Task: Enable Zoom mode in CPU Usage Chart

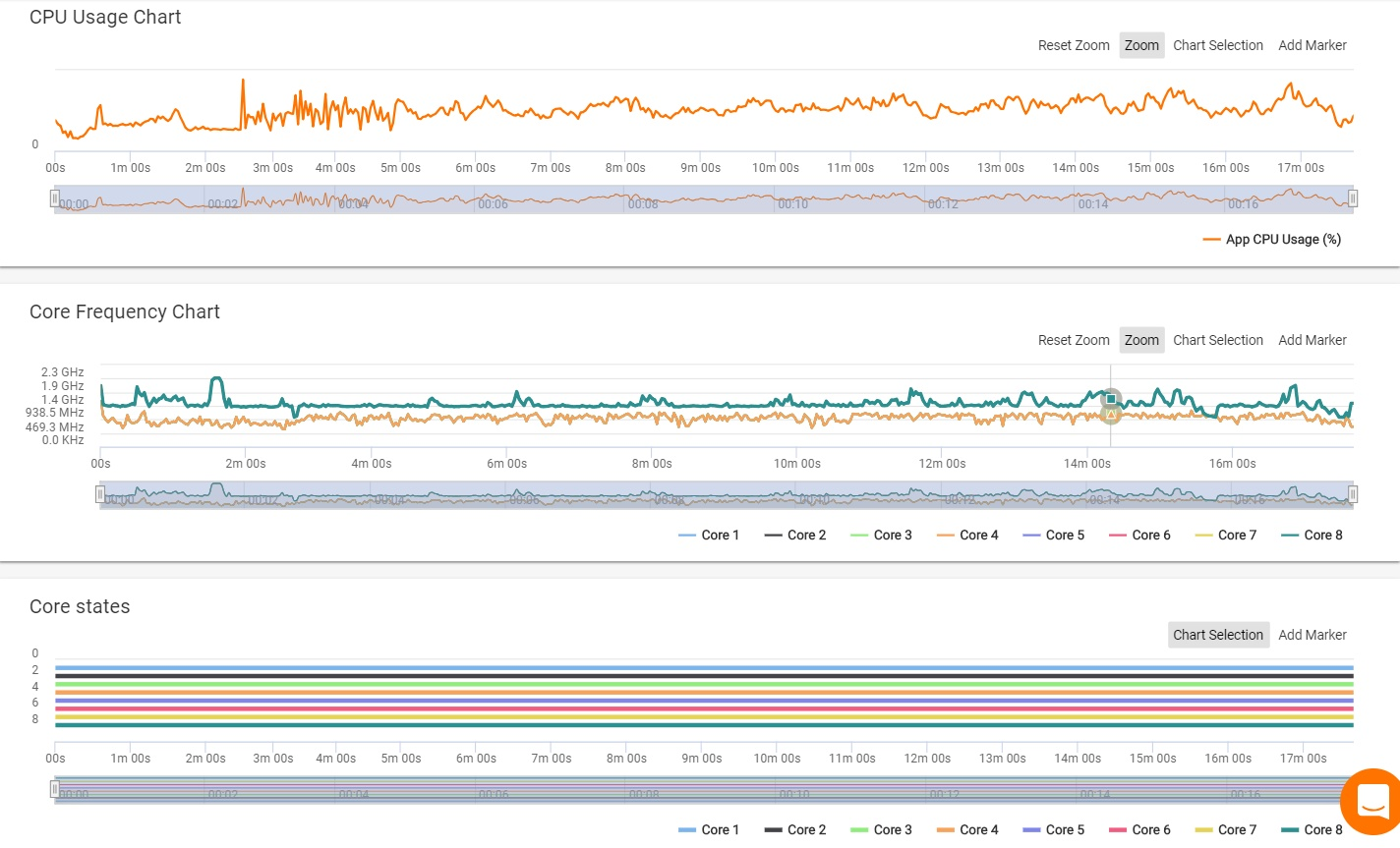Action: click(x=1141, y=46)
